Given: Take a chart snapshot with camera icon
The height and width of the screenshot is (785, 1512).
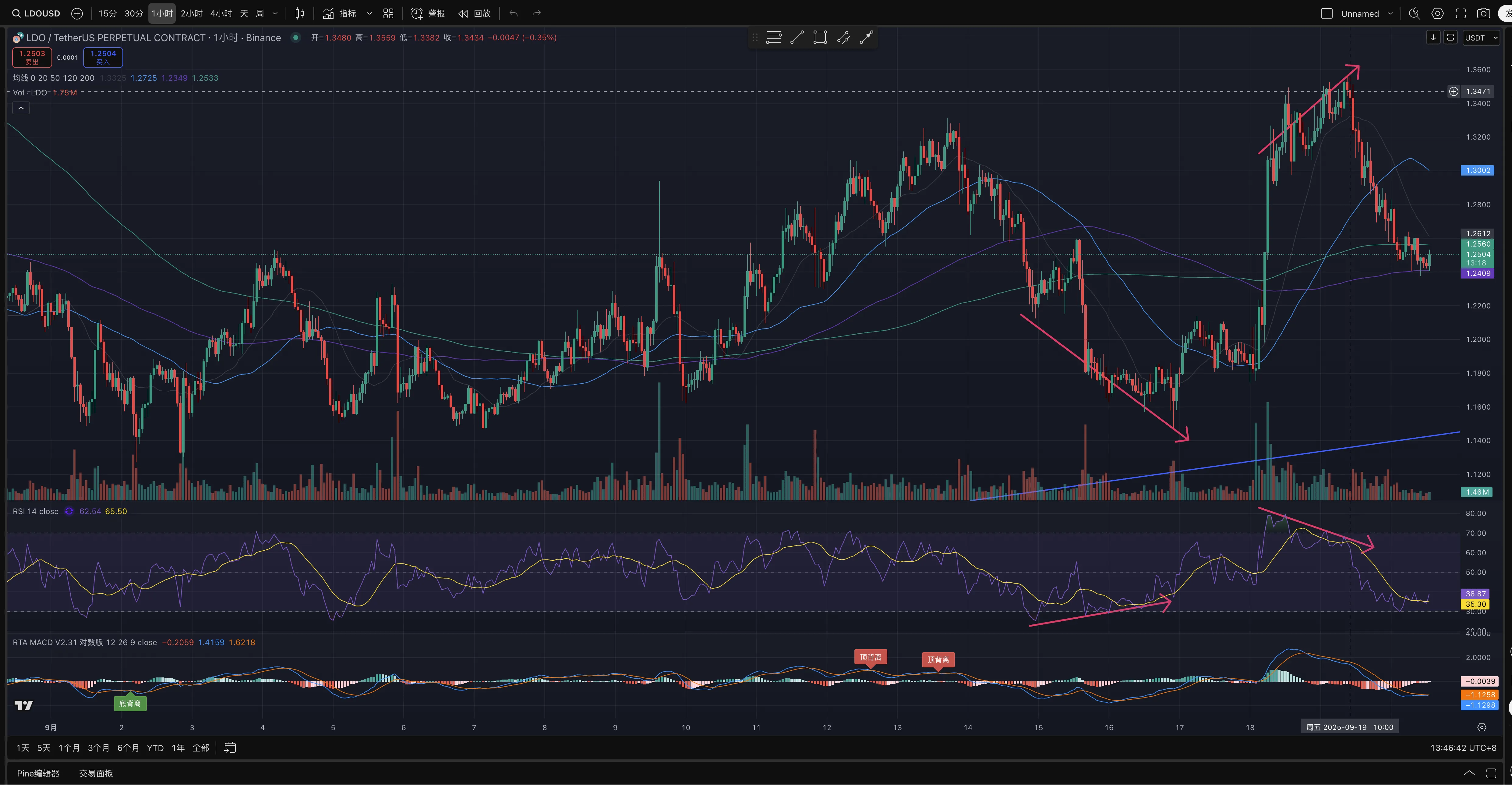Looking at the screenshot, I should click(1483, 13).
